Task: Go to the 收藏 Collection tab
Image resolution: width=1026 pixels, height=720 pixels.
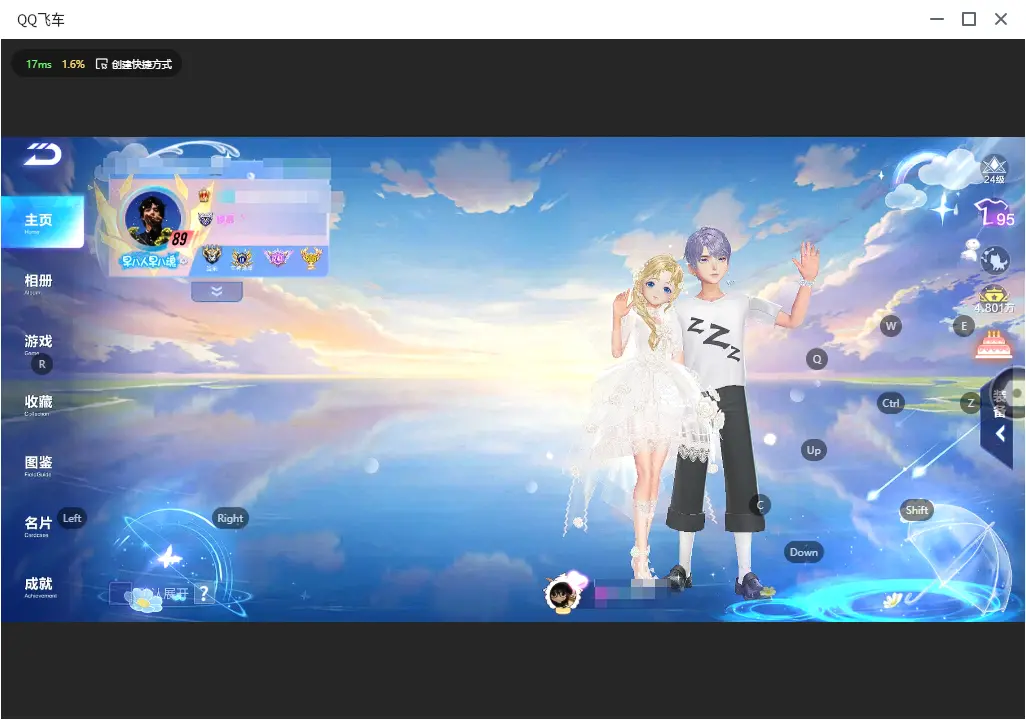Action: pyautogui.click(x=38, y=404)
